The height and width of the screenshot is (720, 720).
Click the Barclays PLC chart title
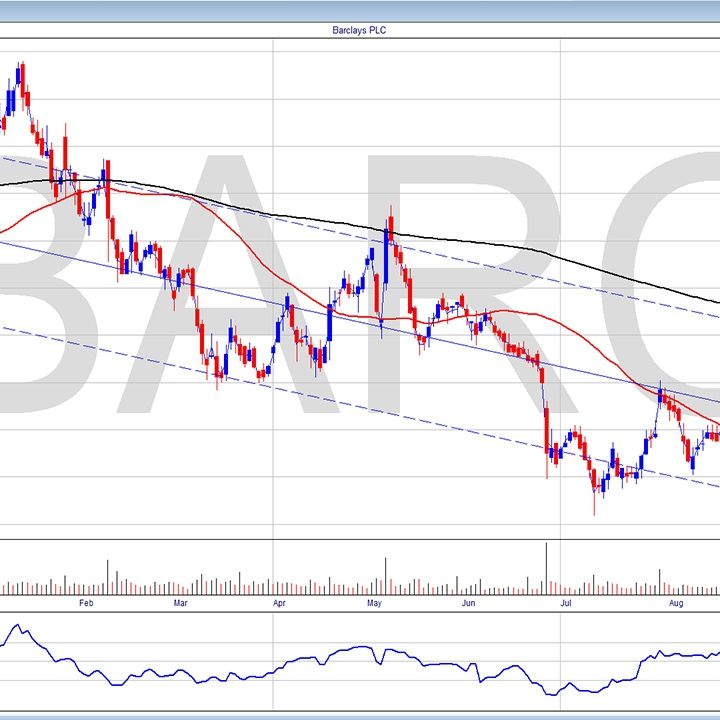[x=359, y=31]
